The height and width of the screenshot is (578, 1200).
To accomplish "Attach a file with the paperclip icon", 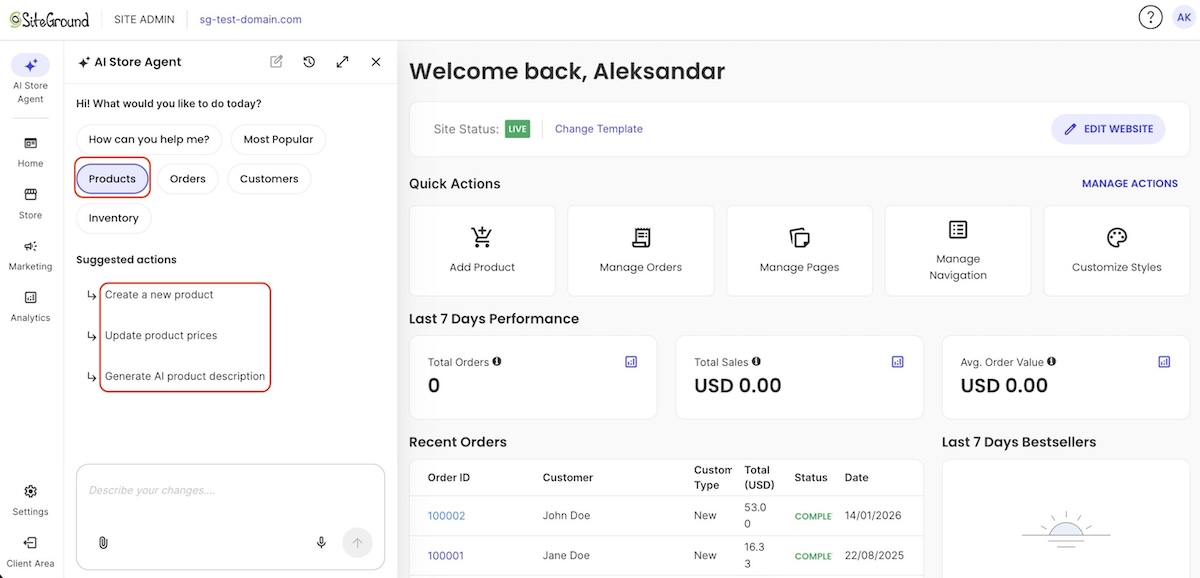I will click(103, 543).
